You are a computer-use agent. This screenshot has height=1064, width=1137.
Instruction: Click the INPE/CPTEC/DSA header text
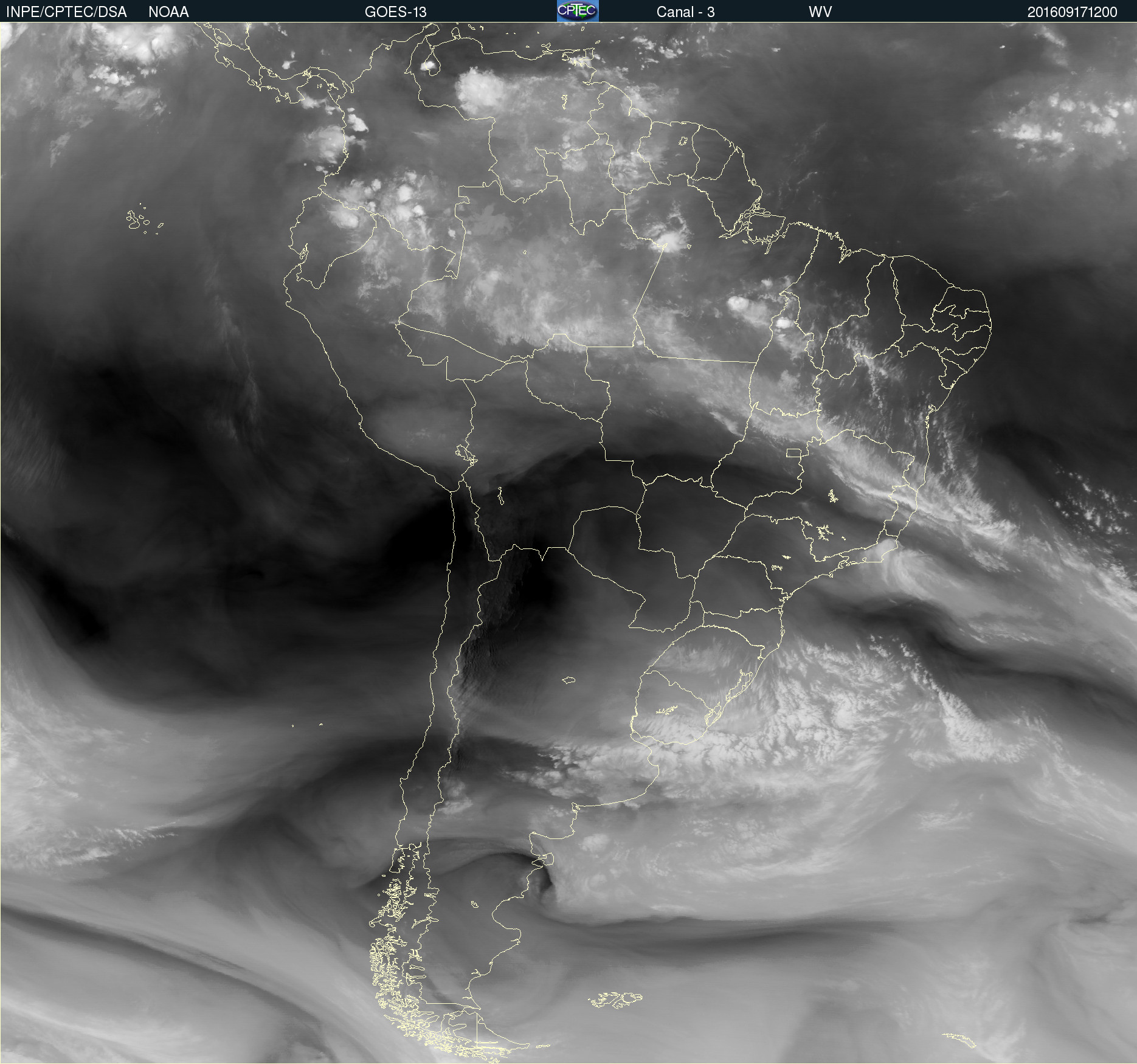pos(66,12)
